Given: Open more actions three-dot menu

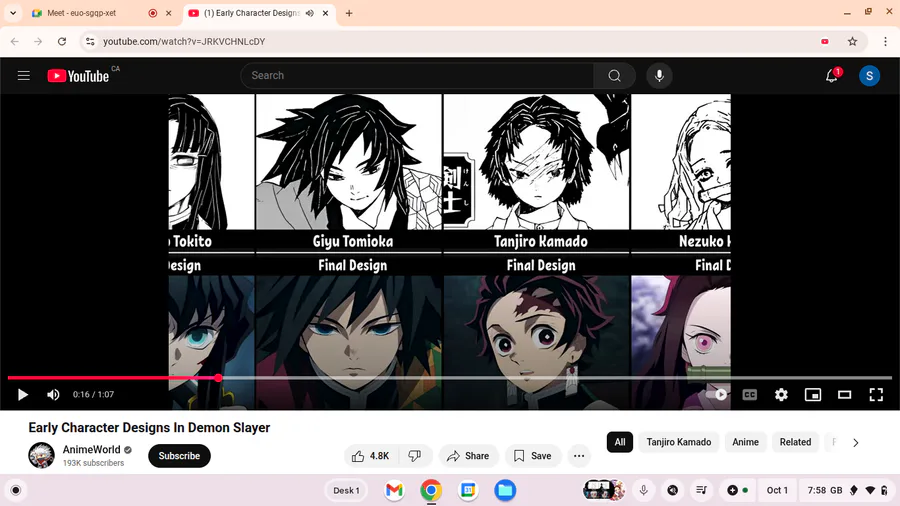Looking at the screenshot, I should pyautogui.click(x=579, y=456).
